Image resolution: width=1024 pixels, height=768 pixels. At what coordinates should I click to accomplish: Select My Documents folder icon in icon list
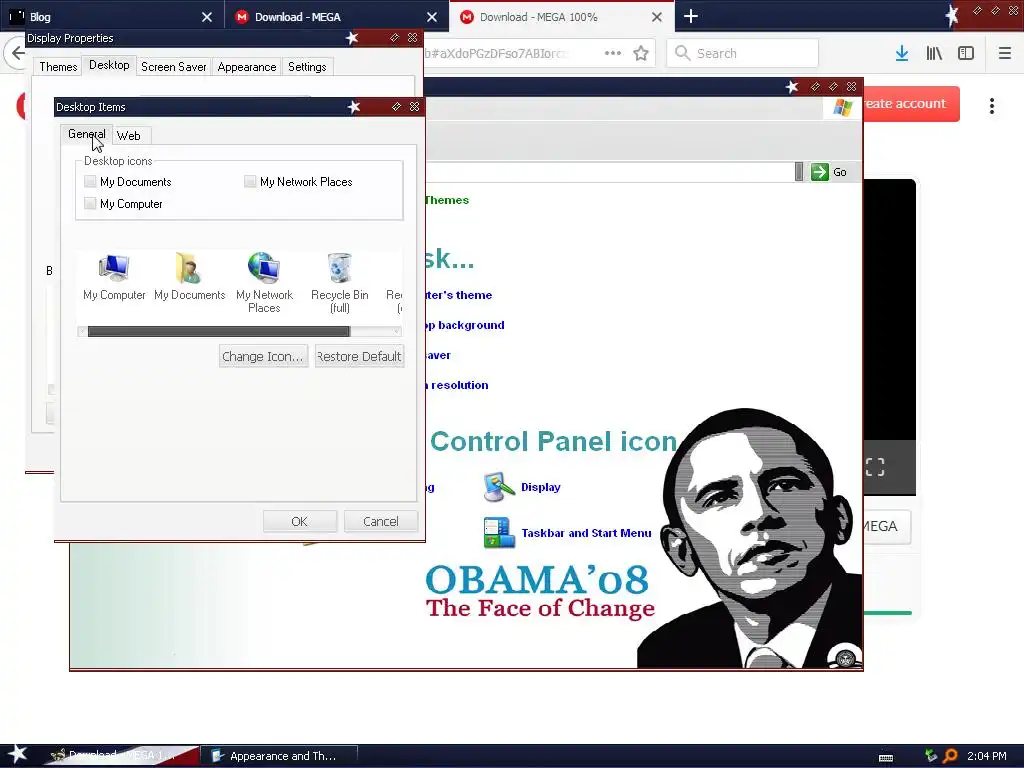[x=188, y=268]
